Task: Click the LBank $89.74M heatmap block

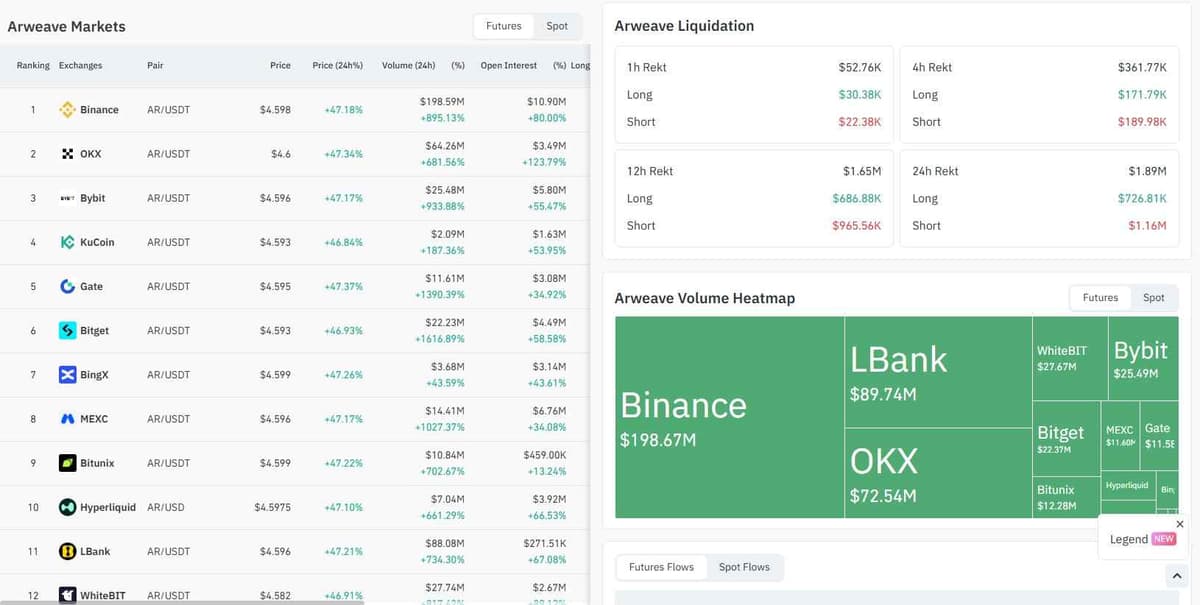Action: point(938,373)
